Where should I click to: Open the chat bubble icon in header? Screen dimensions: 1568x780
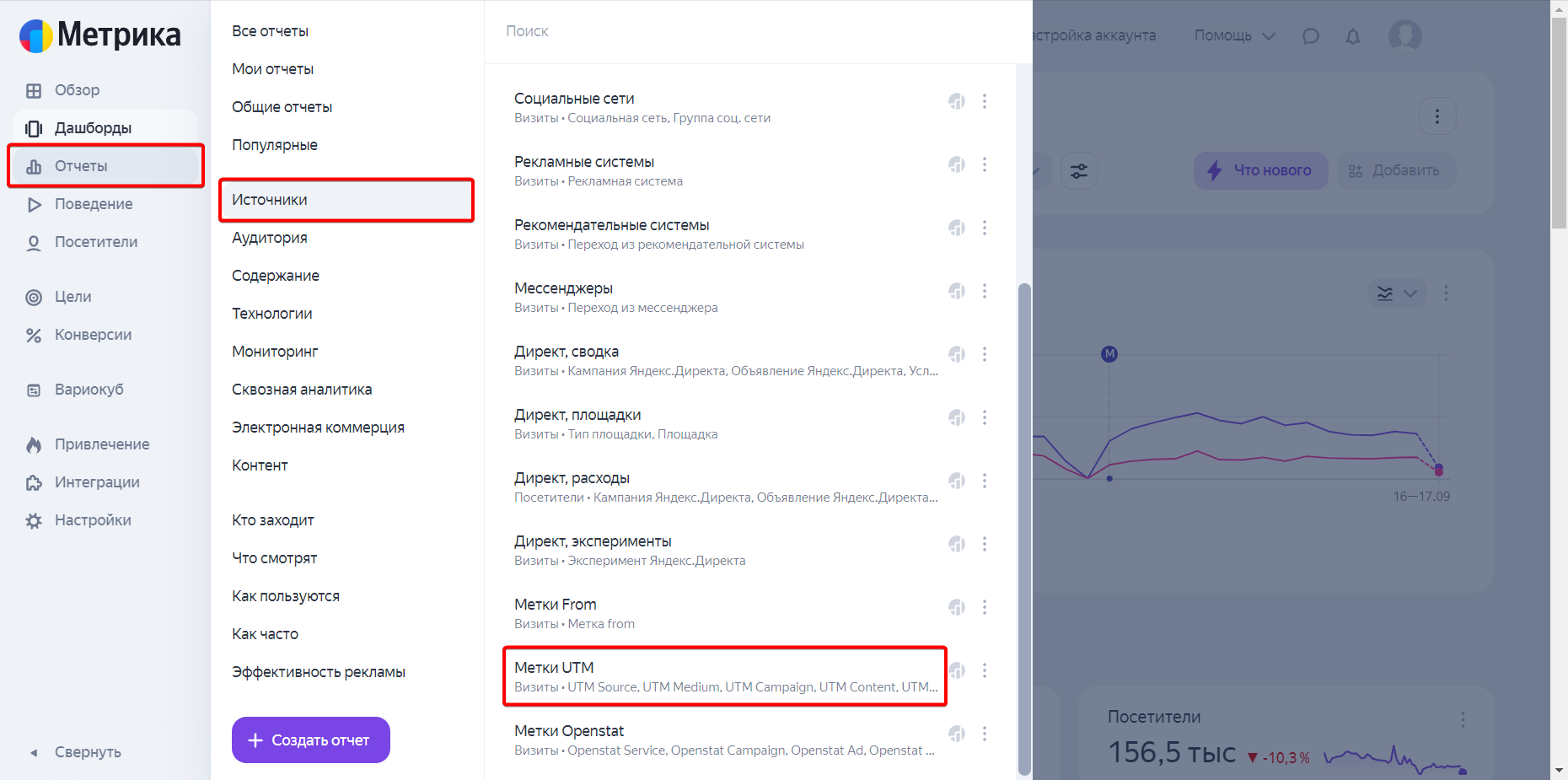click(1310, 36)
